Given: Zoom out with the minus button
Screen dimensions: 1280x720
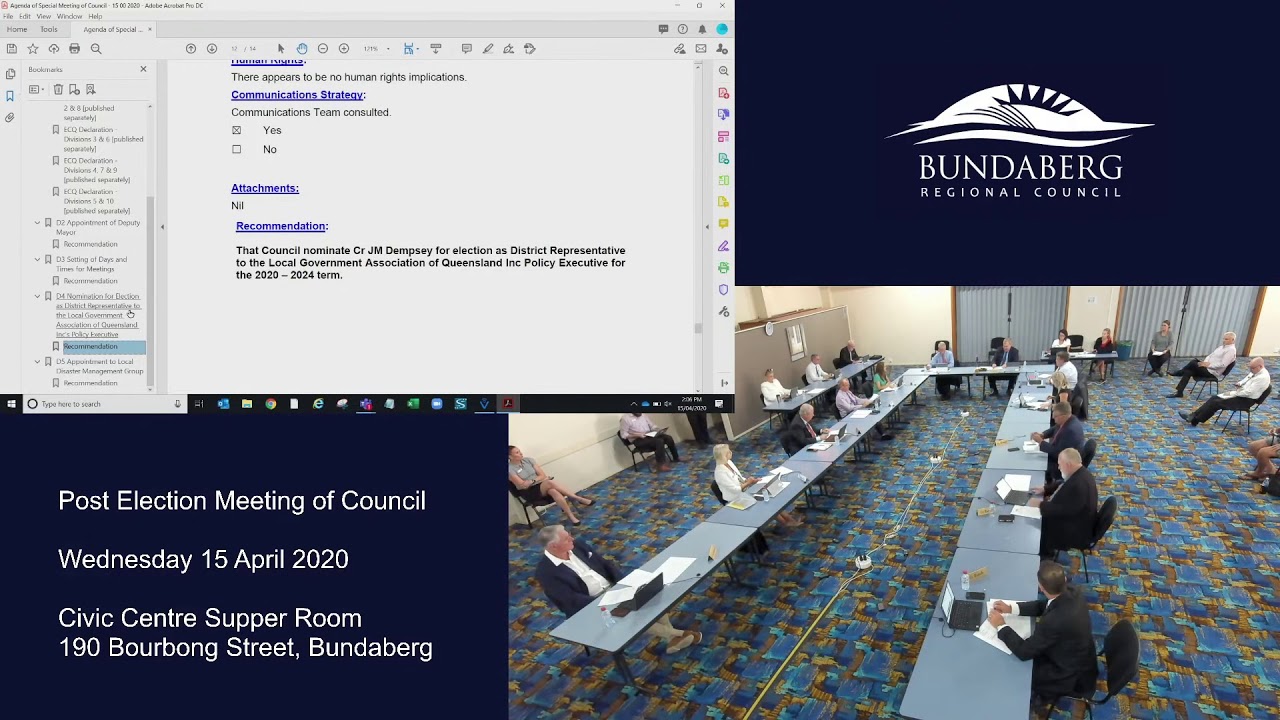Looking at the screenshot, I should tap(323, 48).
